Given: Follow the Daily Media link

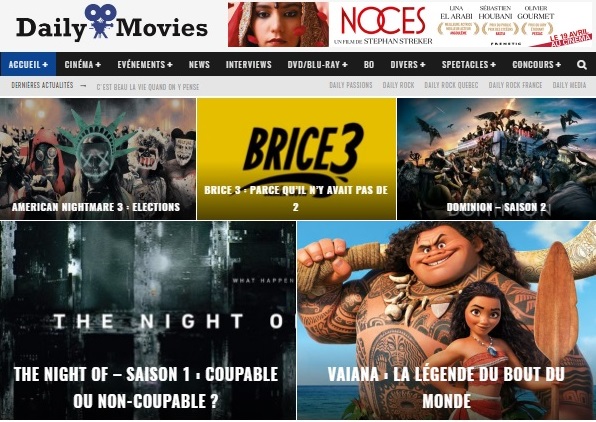Looking at the screenshot, I should coord(569,85).
